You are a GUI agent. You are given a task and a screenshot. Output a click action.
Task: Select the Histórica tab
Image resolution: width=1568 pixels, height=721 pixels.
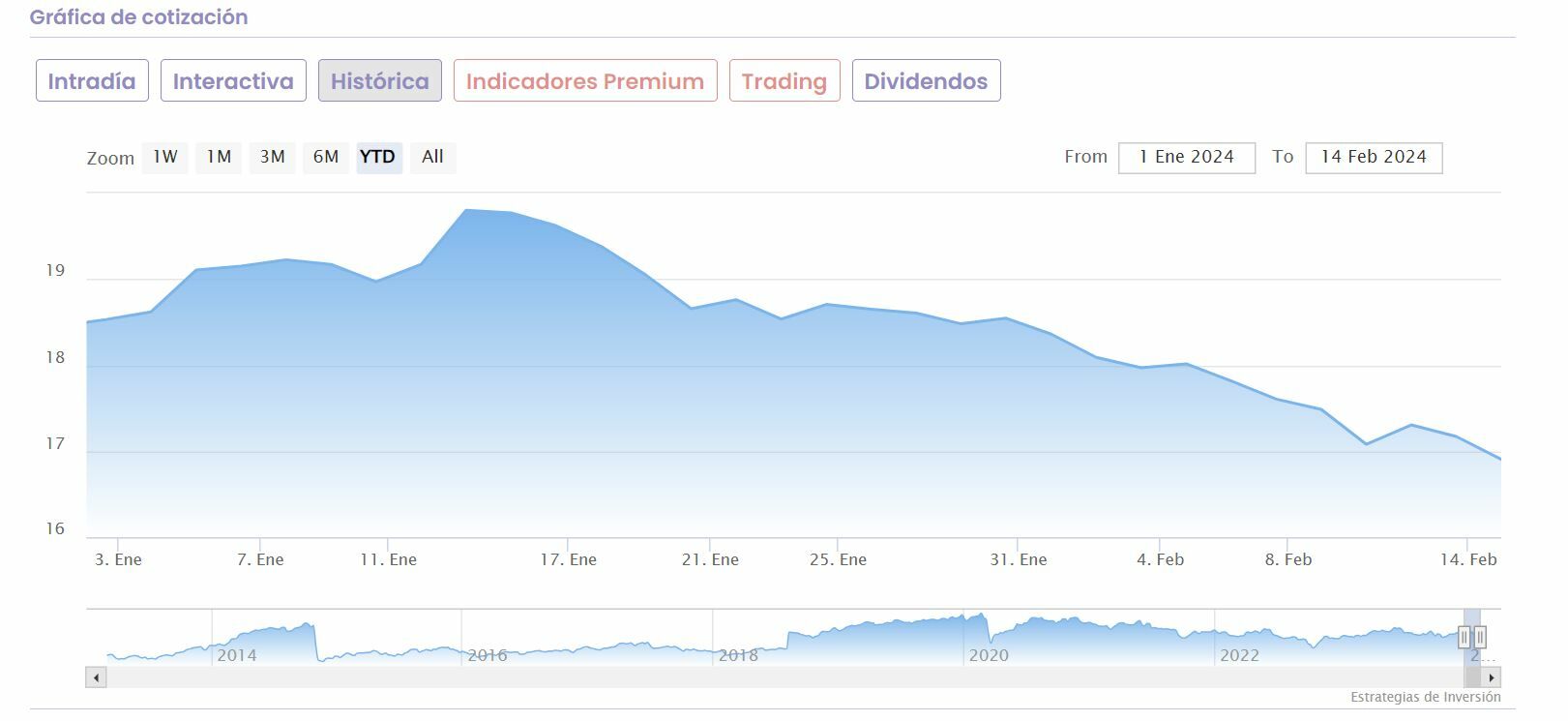(379, 81)
